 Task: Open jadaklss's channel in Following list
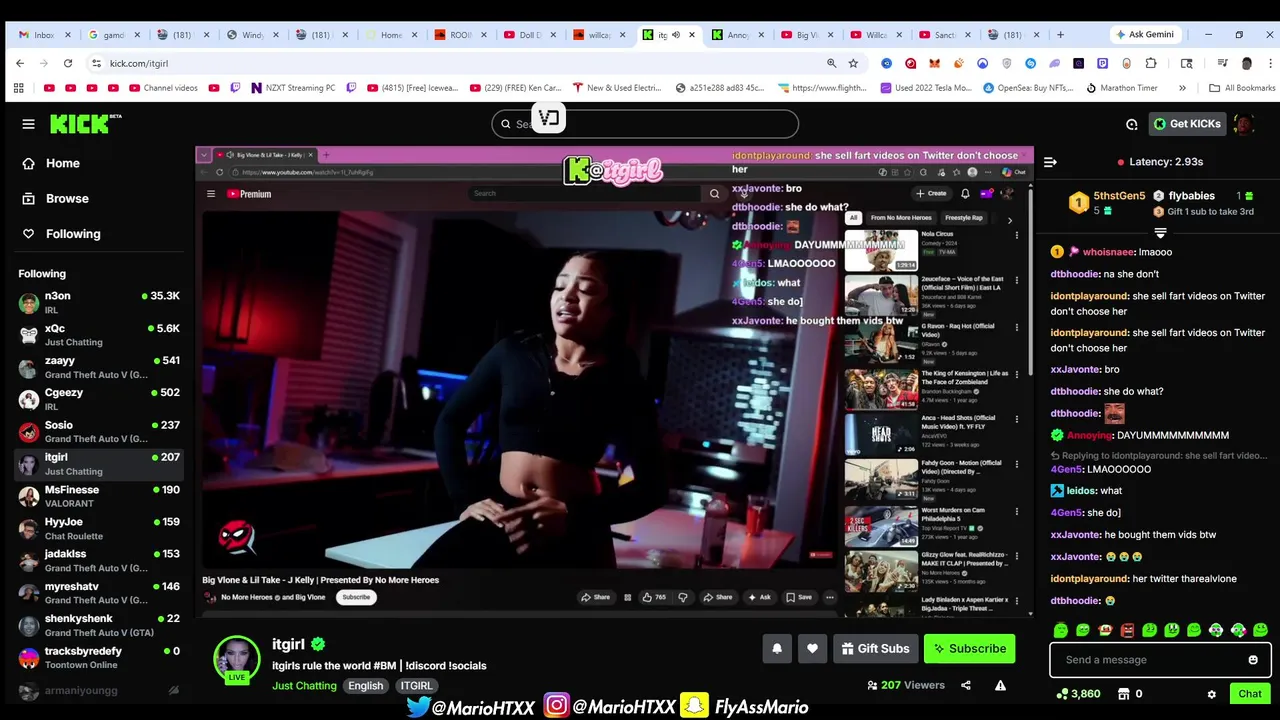[x=98, y=561]
